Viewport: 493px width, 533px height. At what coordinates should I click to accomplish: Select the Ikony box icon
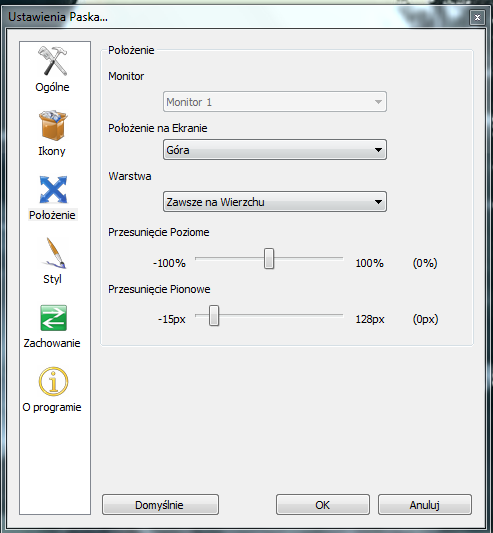tap(53, 125)
